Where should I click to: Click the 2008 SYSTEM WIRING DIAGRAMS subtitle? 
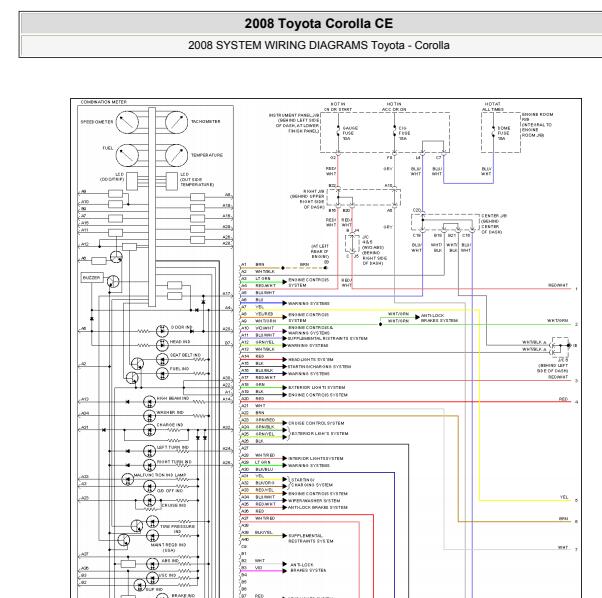(319, 45)
